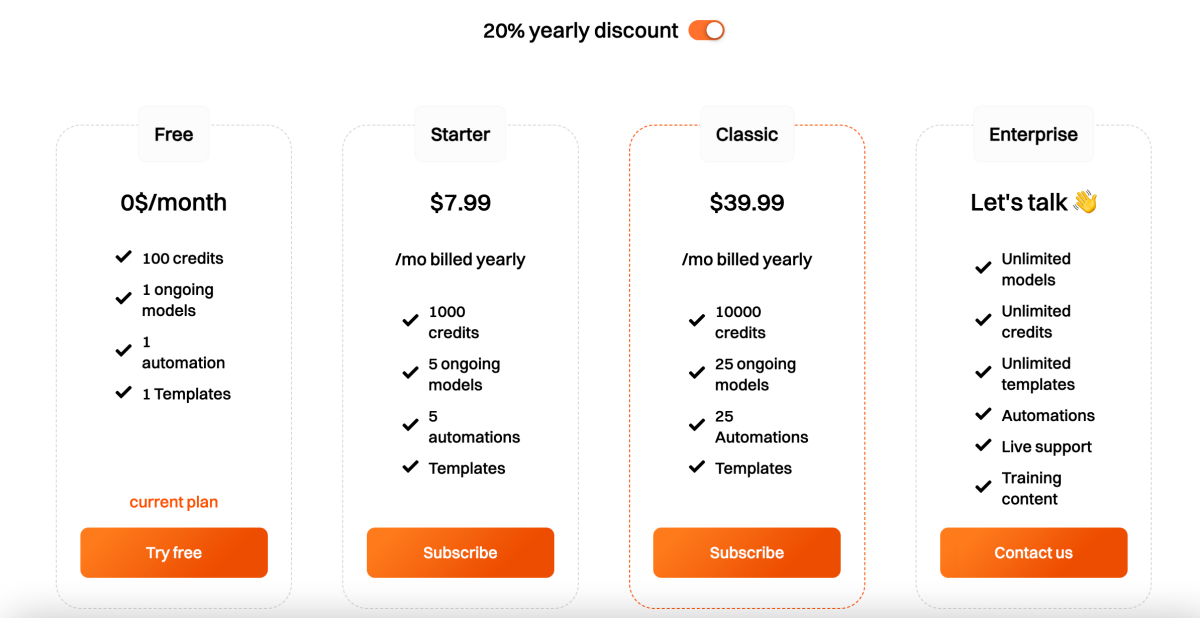The height and width of the screenshot is (618, 1200).
Task: Click the current plan text
Action: click(174, 502)
